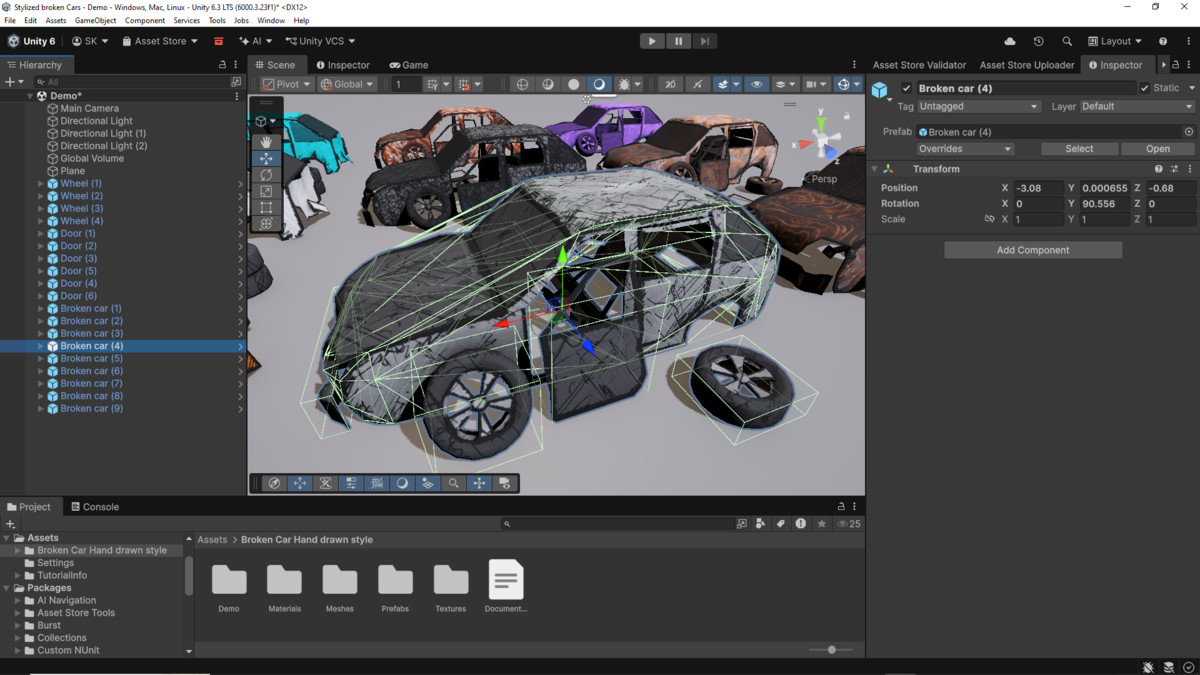
Task: Toggle the constrained scale link icon
Action: click(x=989, y=219)
